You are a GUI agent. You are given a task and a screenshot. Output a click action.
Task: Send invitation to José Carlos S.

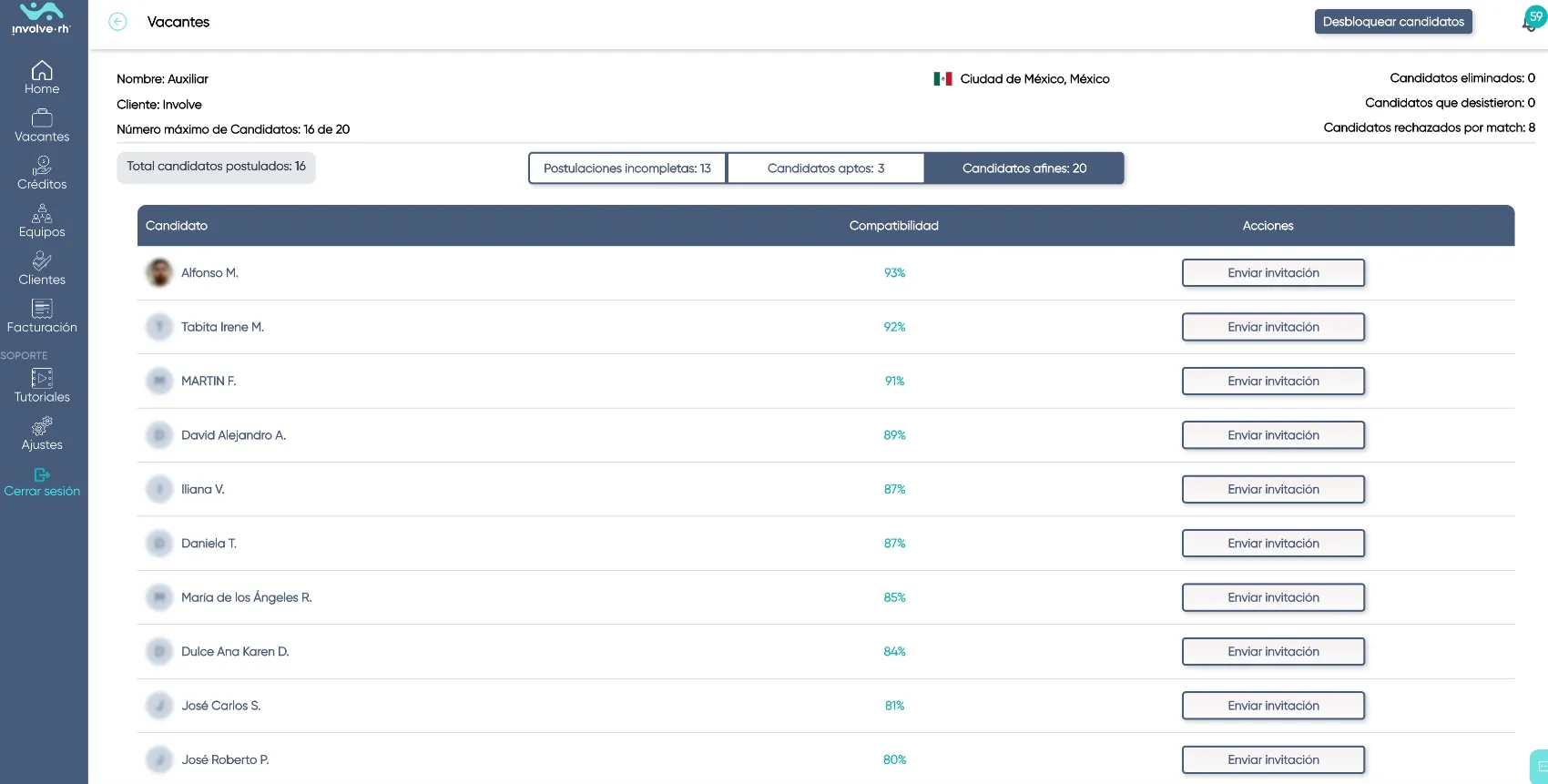1273,706
